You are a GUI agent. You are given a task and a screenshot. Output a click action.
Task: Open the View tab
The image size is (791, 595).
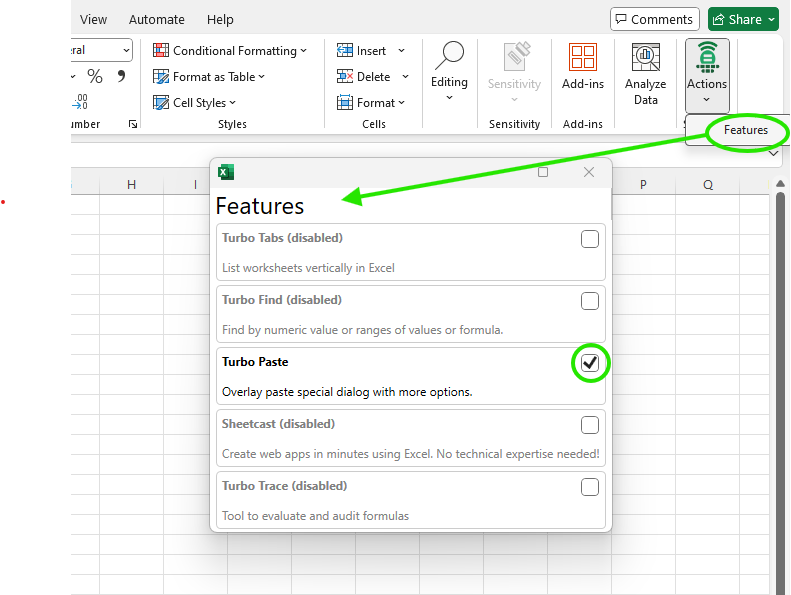click(x=93, y=19)
